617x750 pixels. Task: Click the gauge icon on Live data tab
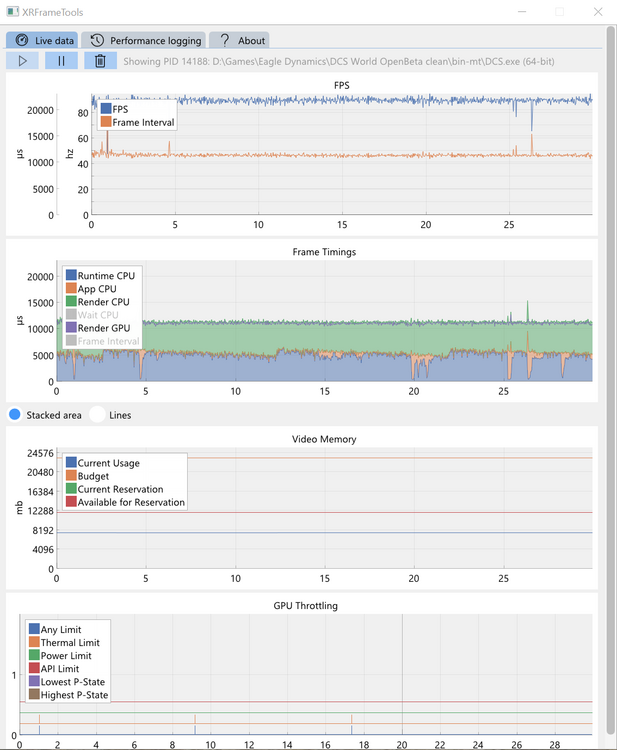22,40
